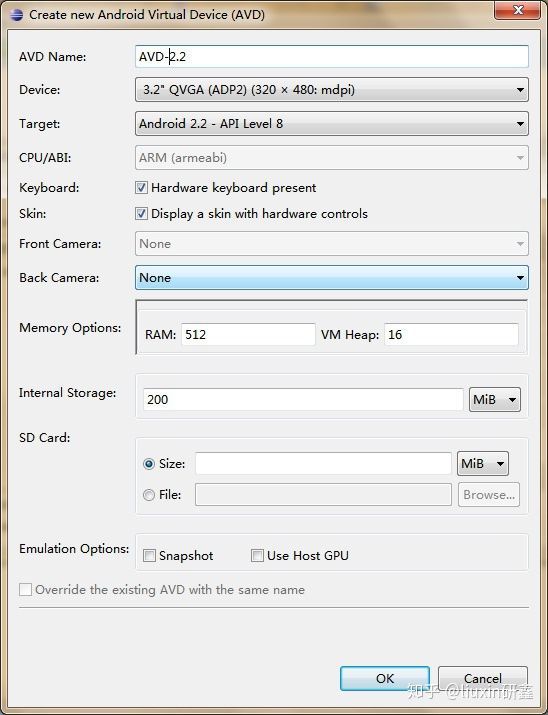Select the SD Card File radio button
The height and width of the screenshot is (715, 548).
(x=149, y=495)
